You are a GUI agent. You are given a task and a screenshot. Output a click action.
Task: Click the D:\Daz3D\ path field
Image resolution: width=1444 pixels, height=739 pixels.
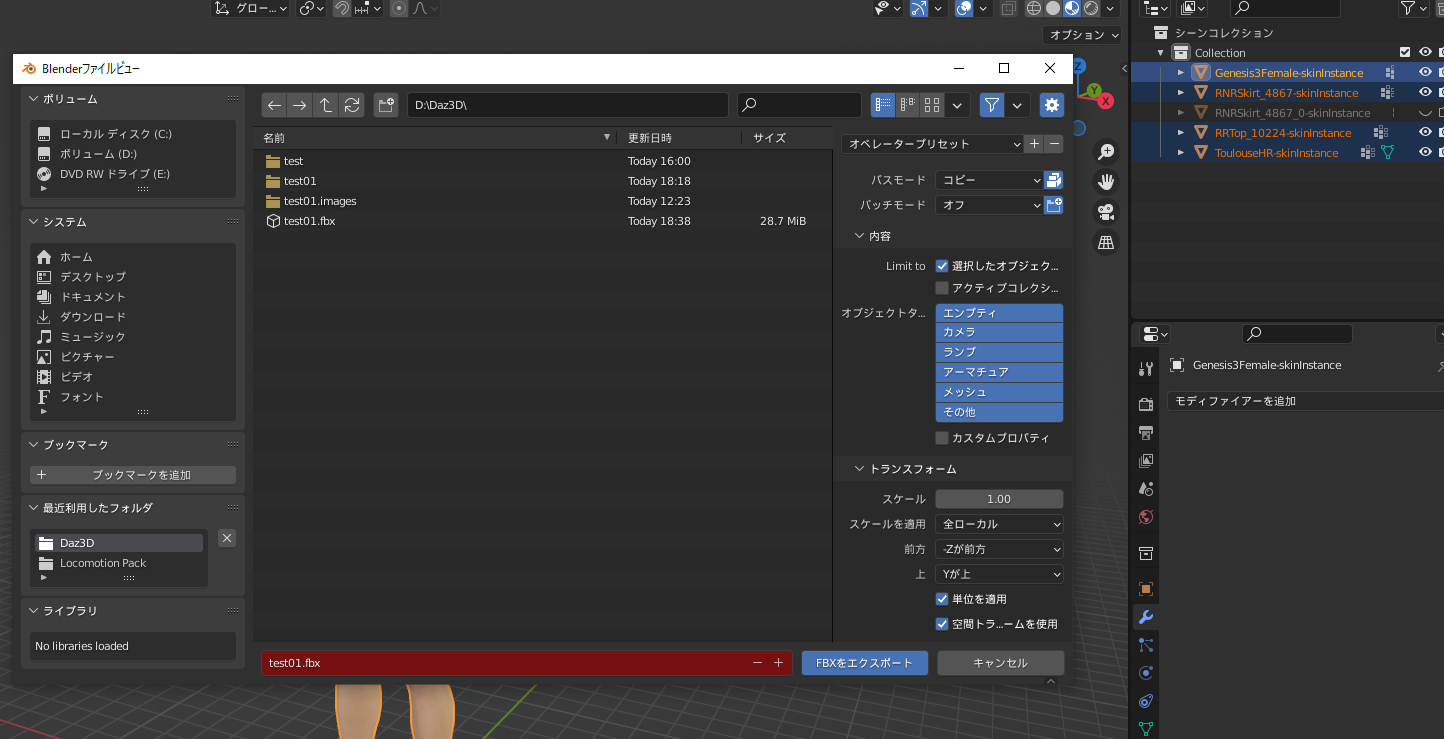(x=567, y=105)
